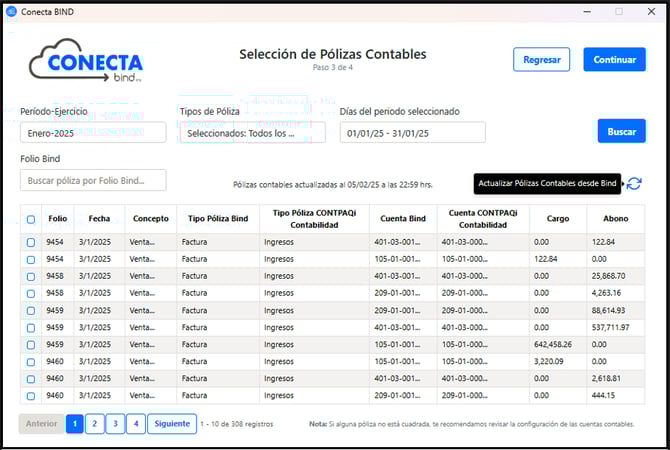Image resolution: width=670 pixels, height=450 pixels.
Task: Open the Tipos de Póliza dropdown
Action: 253,133
